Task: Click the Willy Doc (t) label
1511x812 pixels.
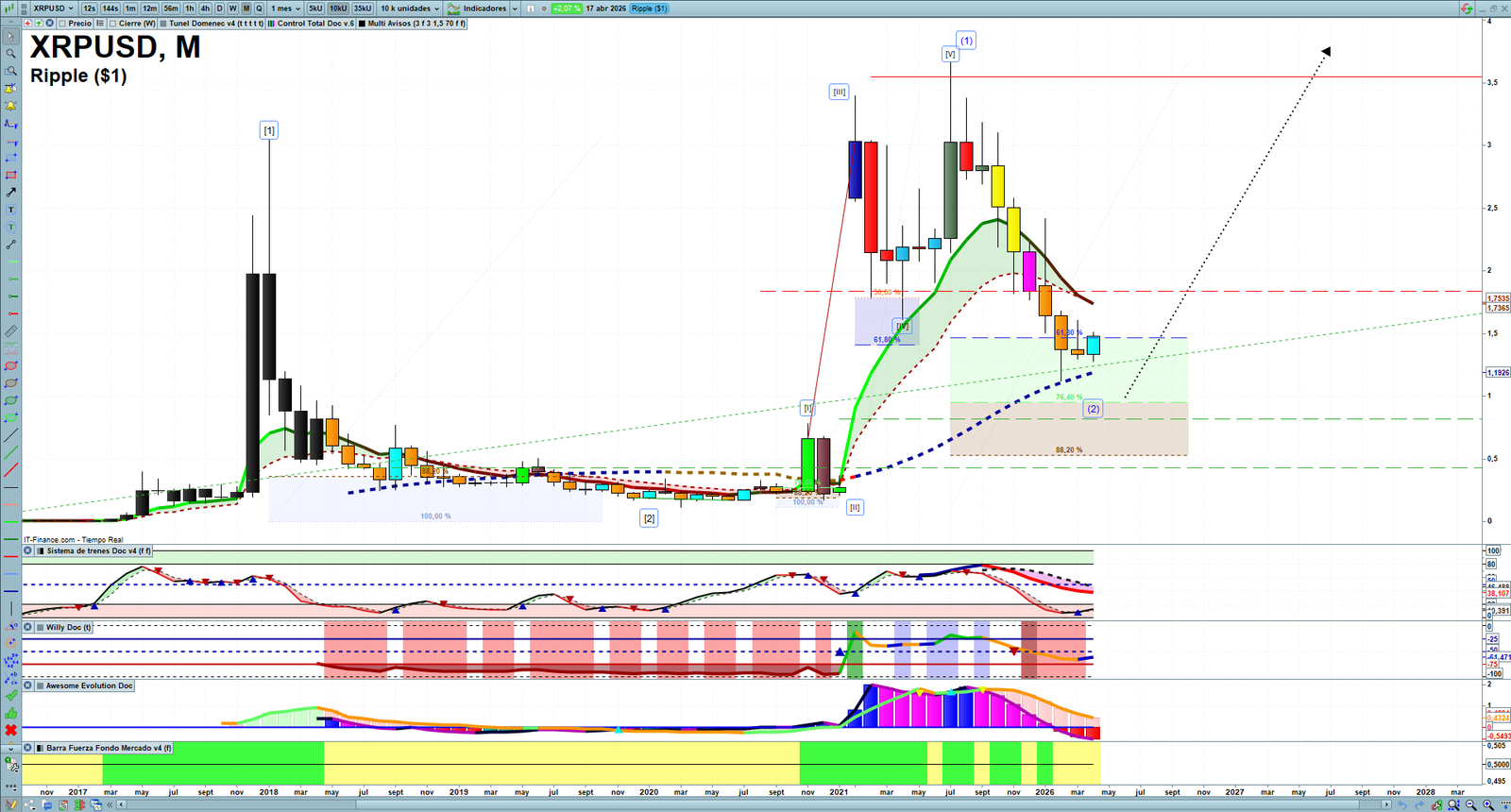Action: click(x=69, y=627)
